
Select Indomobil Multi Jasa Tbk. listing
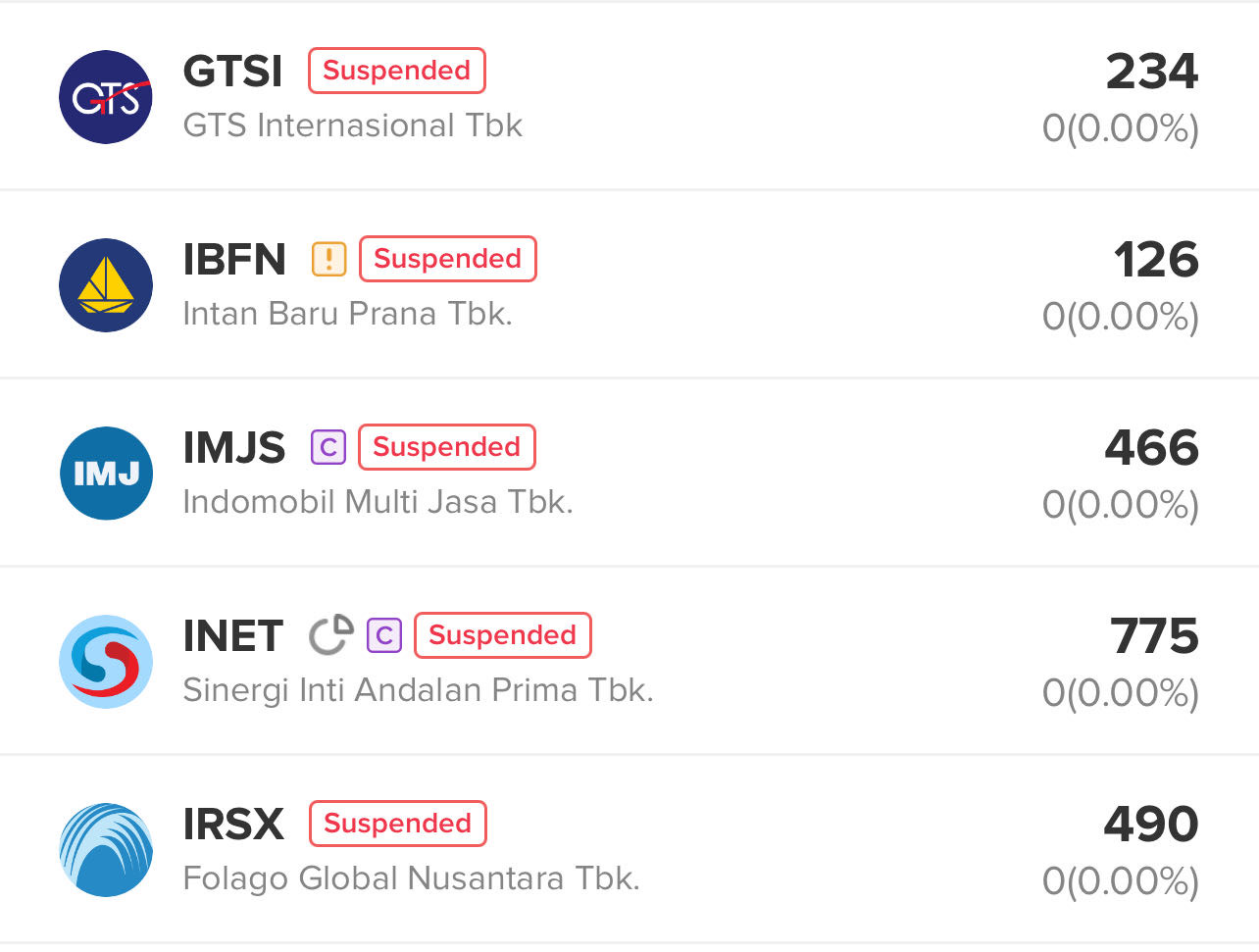click(378, 502)
